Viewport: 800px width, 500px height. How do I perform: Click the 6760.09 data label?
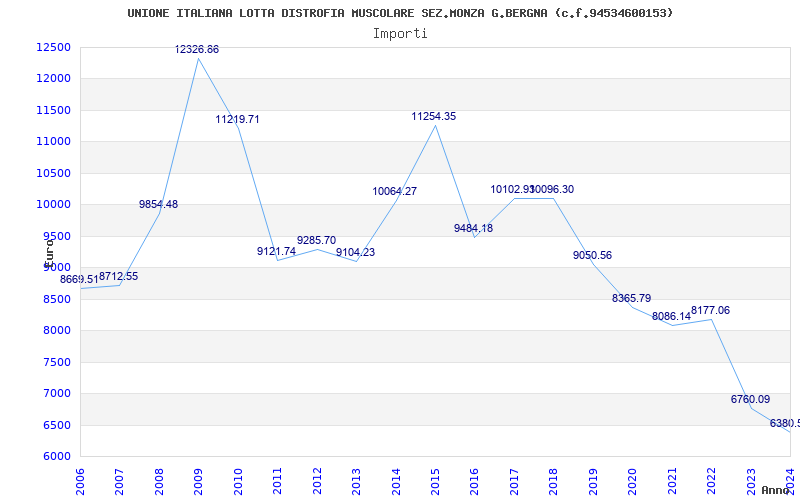(751, 399)
